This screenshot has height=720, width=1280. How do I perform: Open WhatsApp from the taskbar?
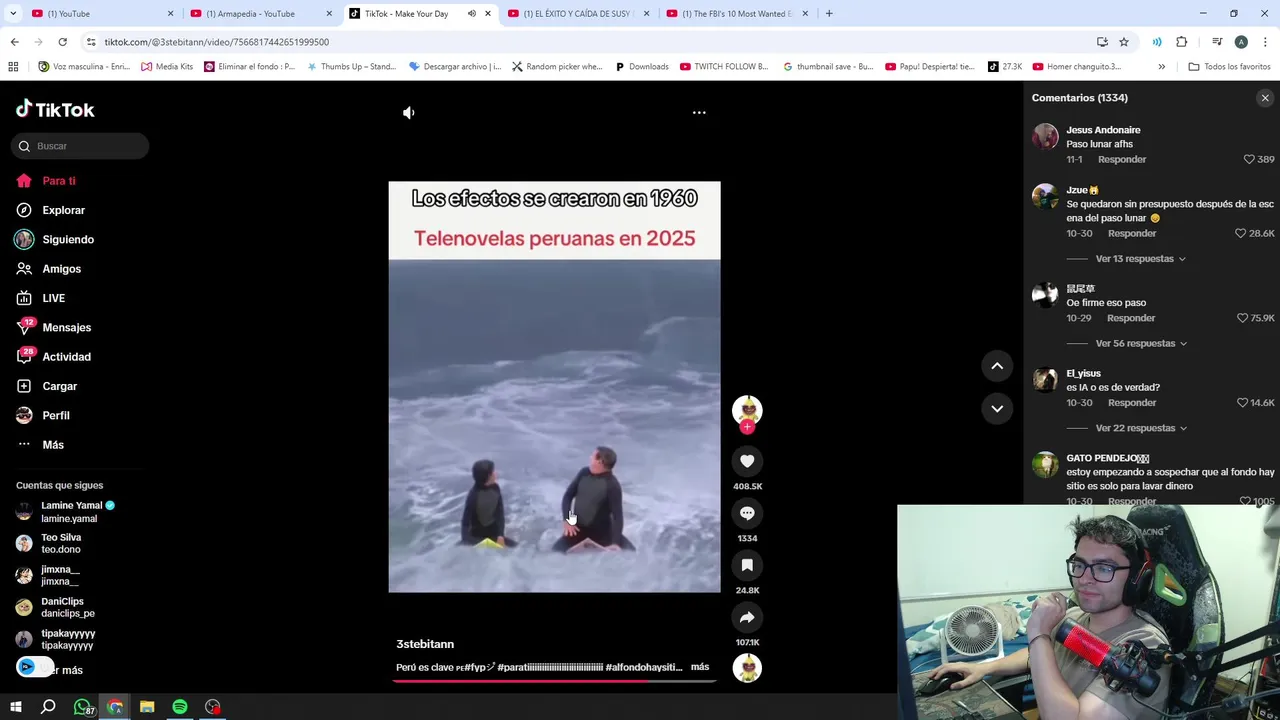tap(82, 707)
